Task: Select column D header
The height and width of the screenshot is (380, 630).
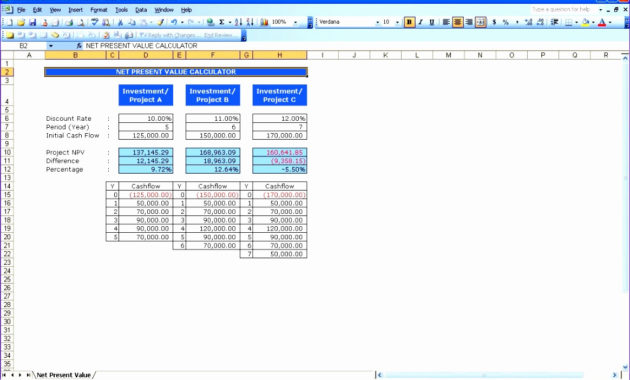Action: 146,55
